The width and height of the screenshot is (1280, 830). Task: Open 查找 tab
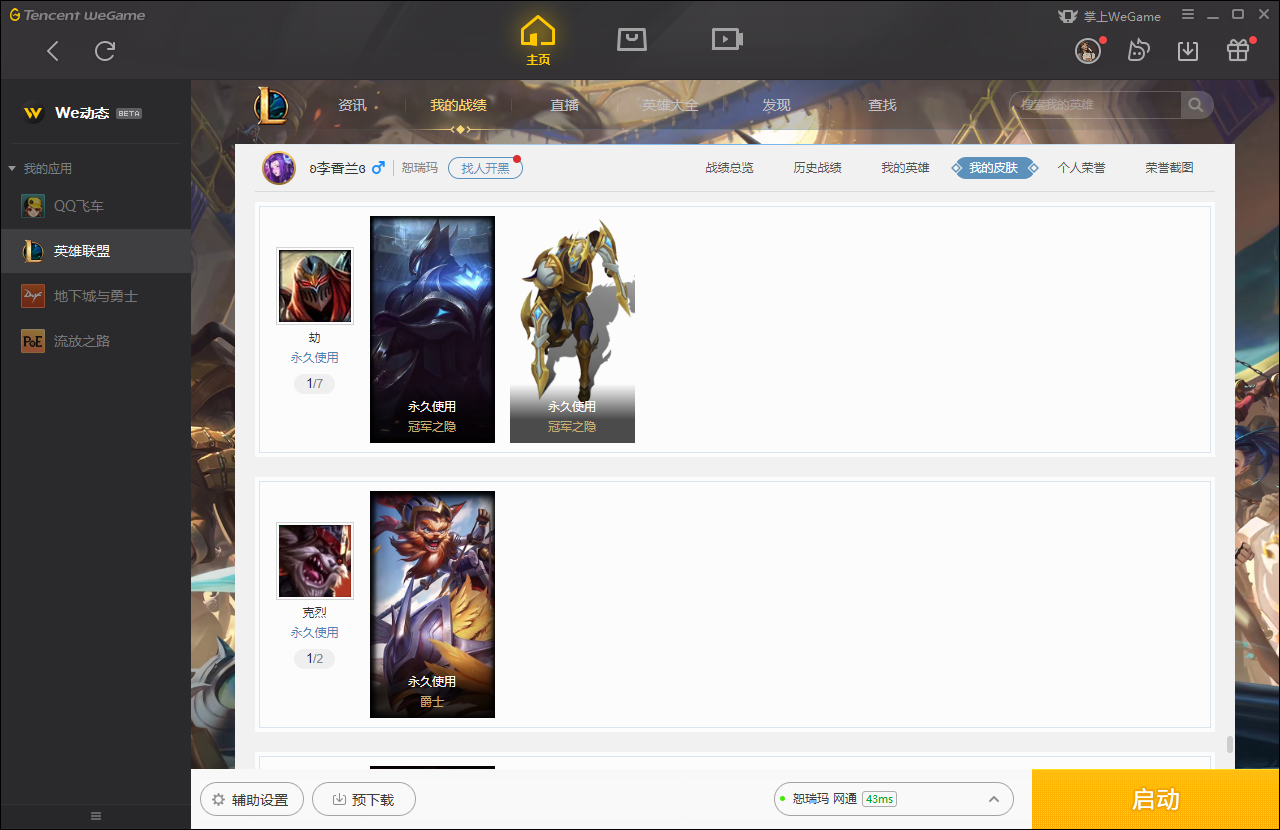point(882,105)
